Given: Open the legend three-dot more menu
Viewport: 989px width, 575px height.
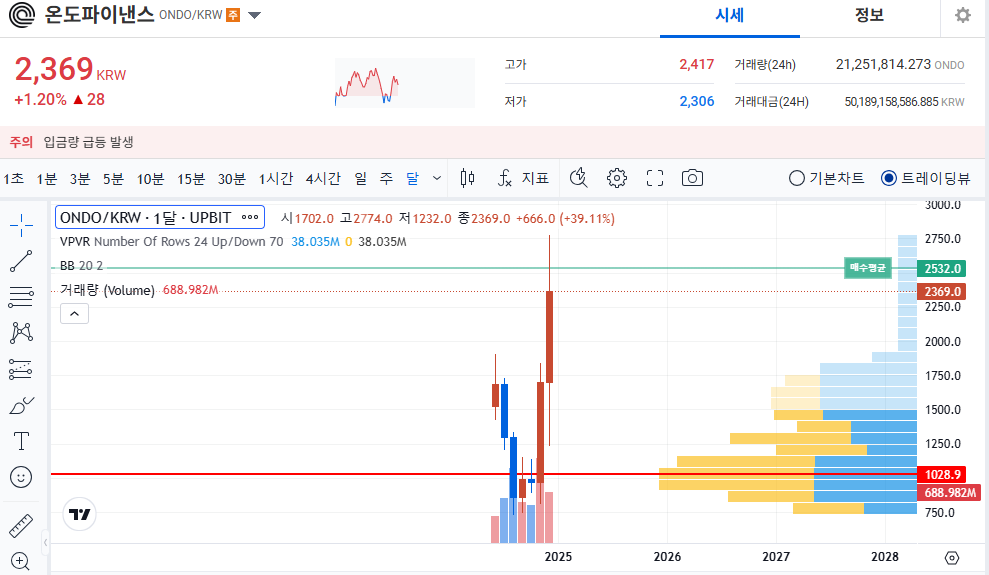Looking at the screenshot, I should coord(250,217).
